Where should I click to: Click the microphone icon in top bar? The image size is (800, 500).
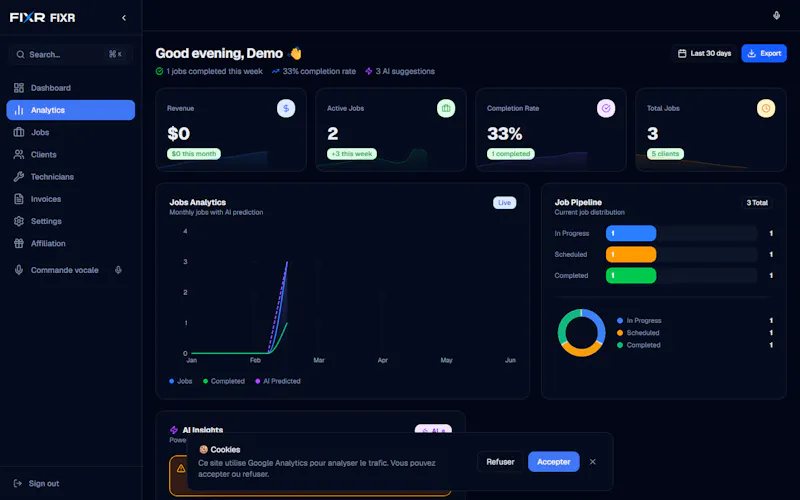(776, 15)
